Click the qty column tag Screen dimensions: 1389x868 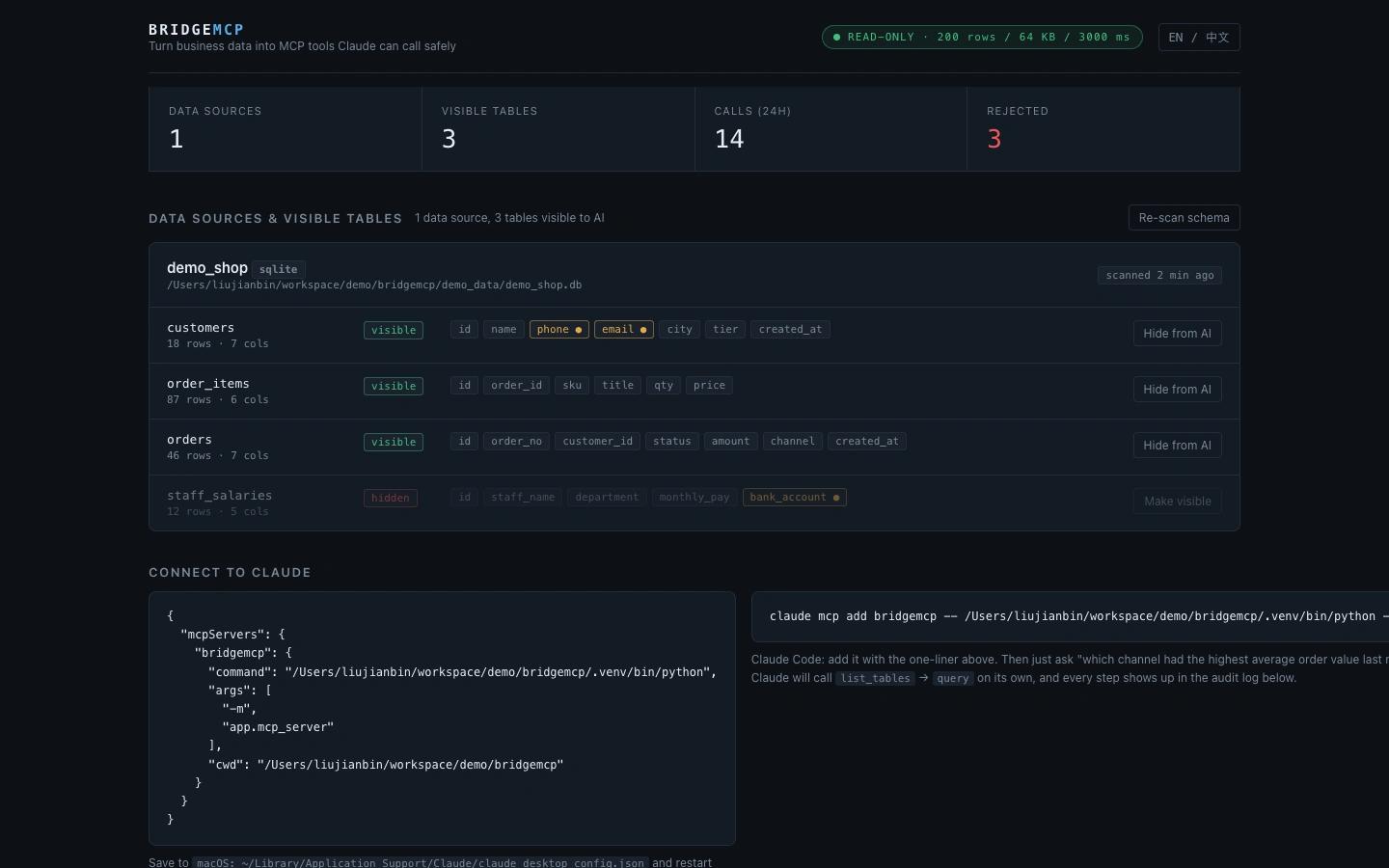pos(664,386)
